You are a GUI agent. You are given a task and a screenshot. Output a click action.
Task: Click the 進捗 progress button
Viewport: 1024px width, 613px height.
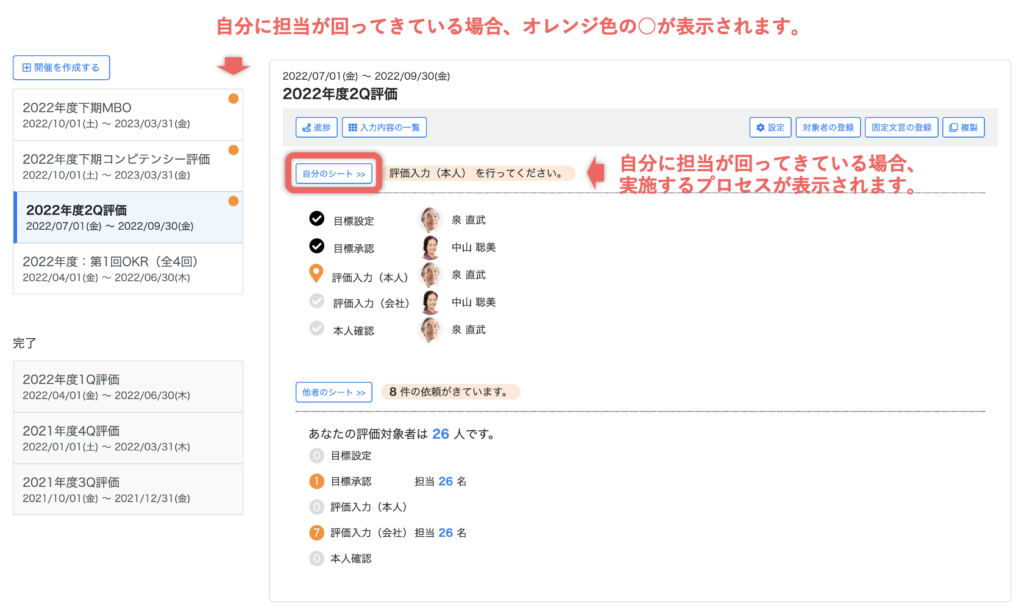[316, 128]
